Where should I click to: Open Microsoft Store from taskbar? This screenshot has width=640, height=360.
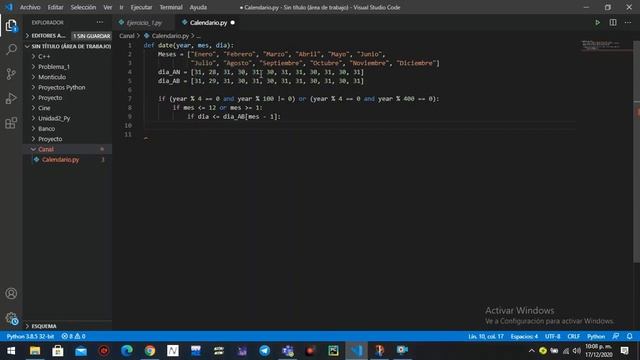(58, 351)
